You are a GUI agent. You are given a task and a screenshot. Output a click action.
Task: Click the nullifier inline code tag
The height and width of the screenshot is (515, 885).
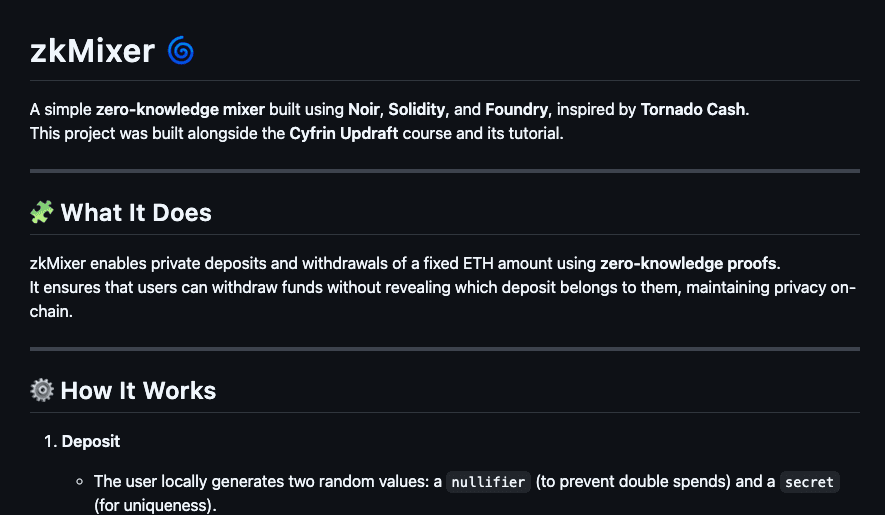point(488,482)
